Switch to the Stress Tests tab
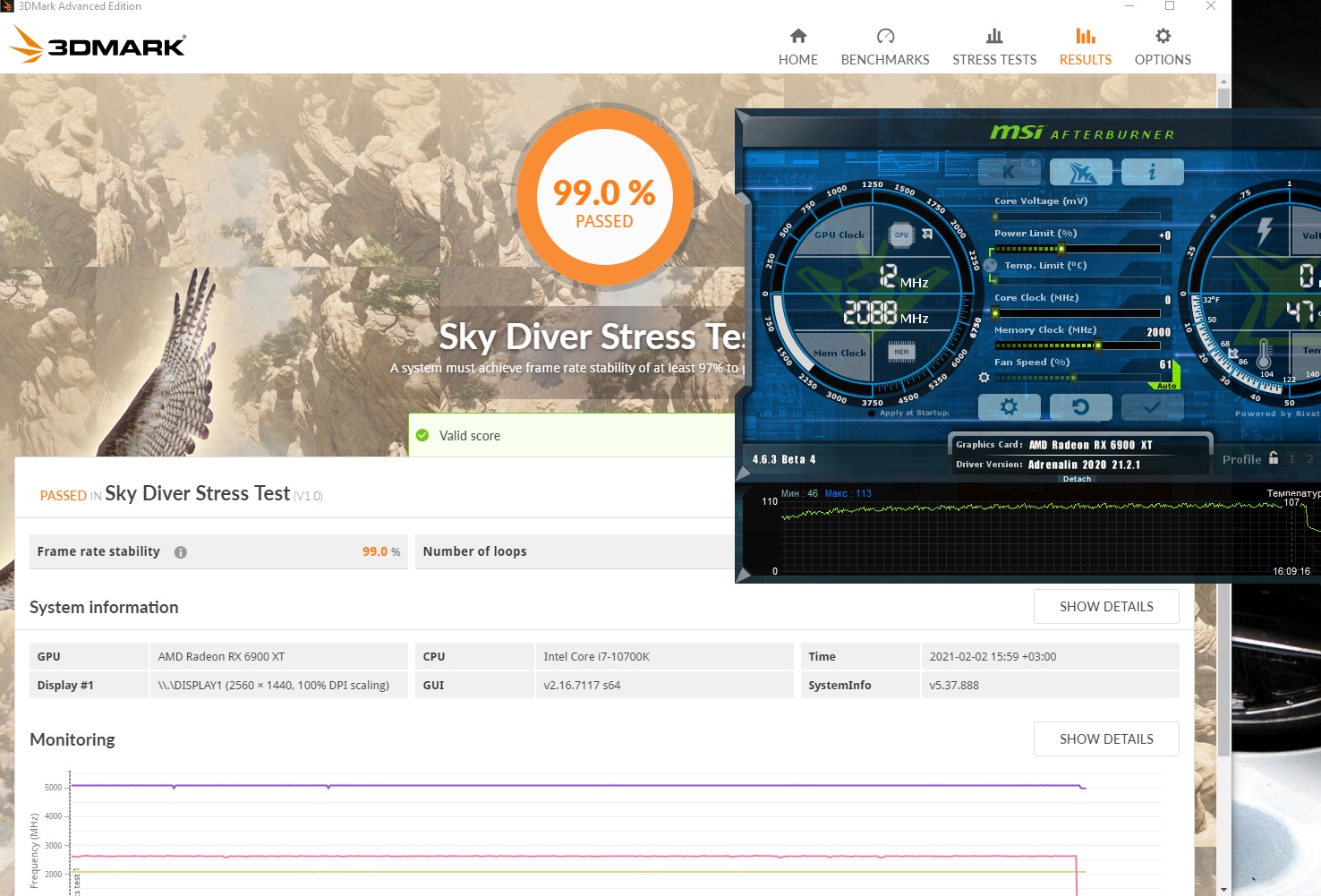 point(994,47)
